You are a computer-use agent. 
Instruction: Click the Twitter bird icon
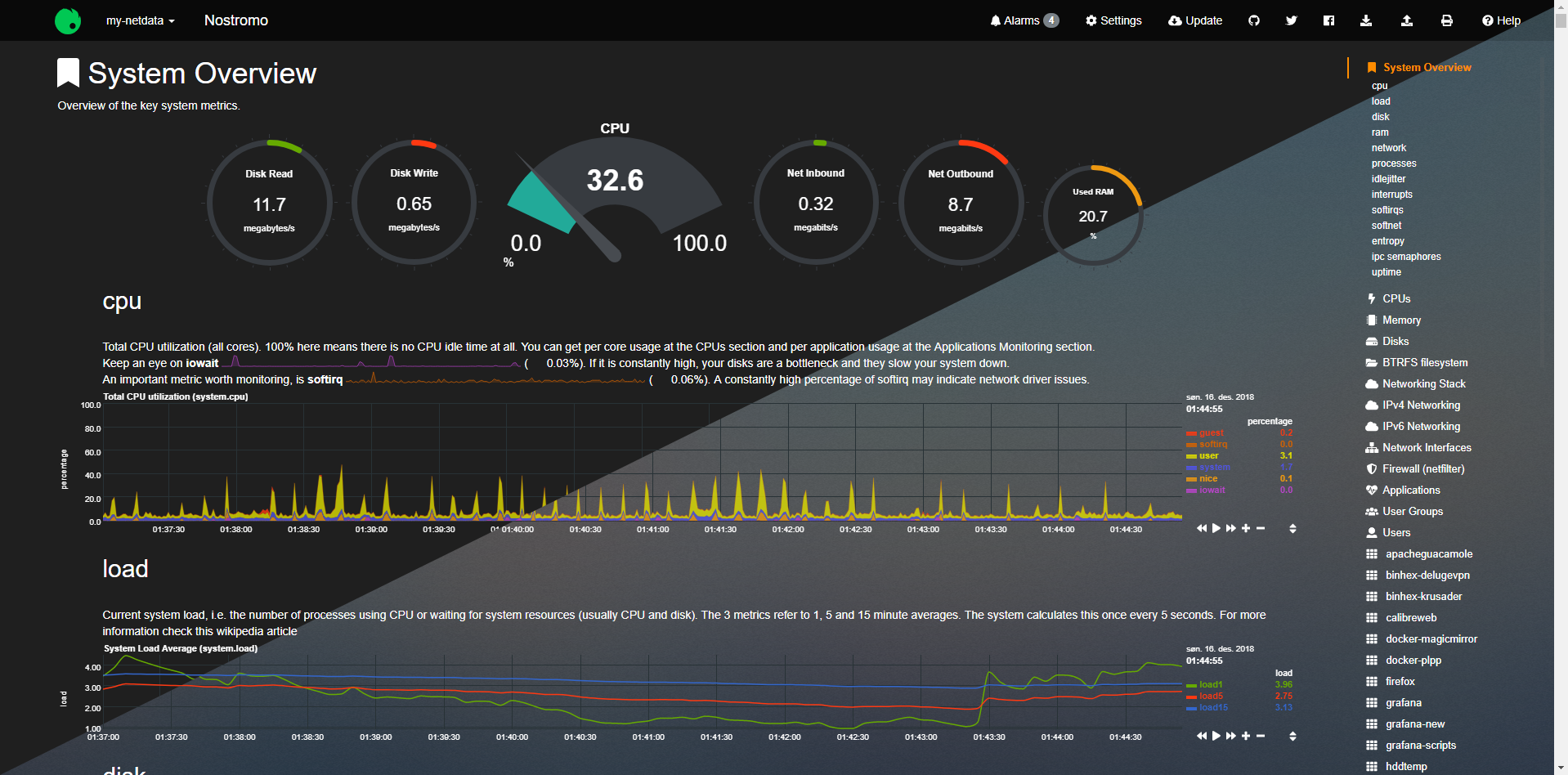1291,20
